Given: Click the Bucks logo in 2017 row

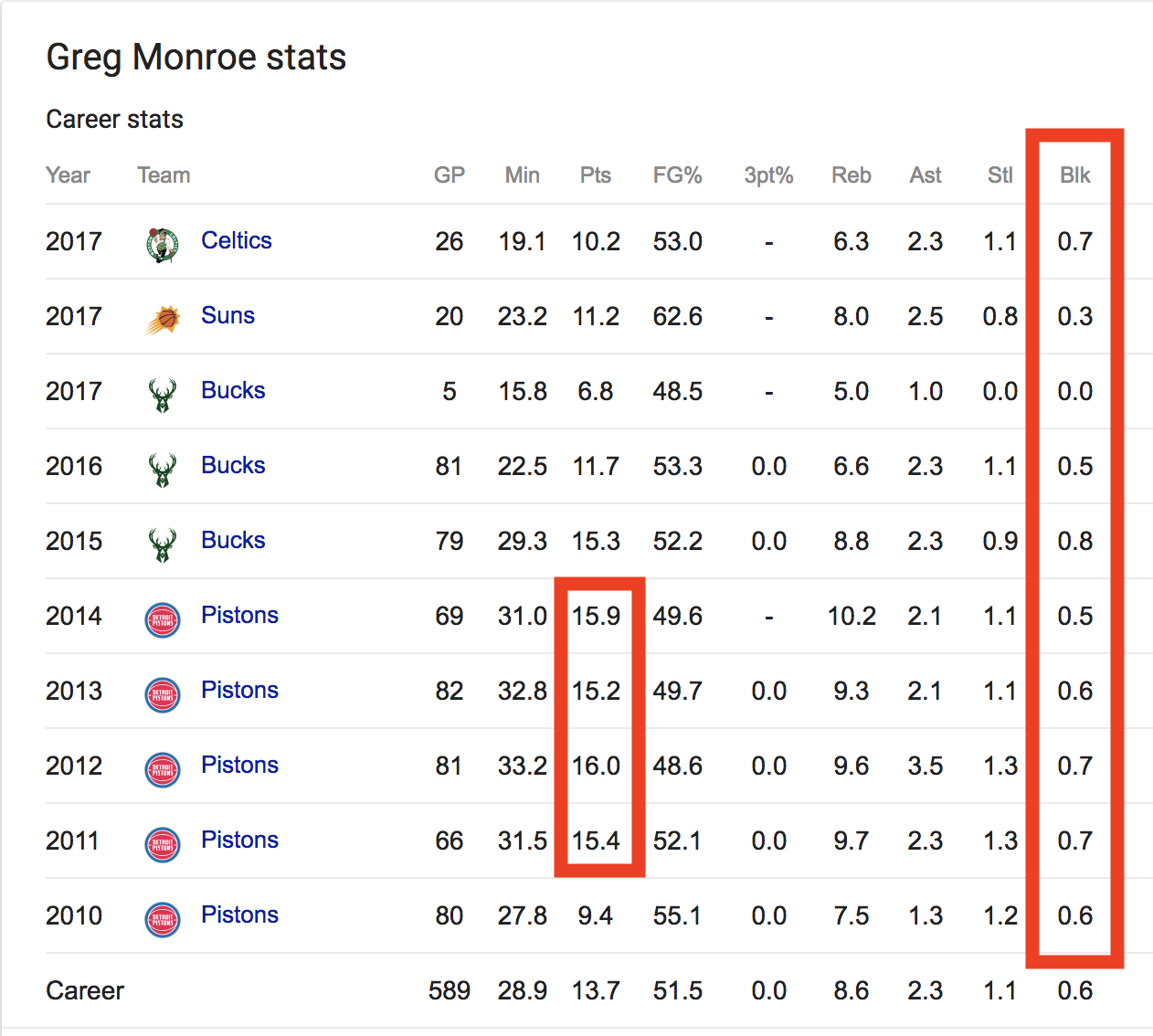Looking at the screenshot, I should coord(163,394).
